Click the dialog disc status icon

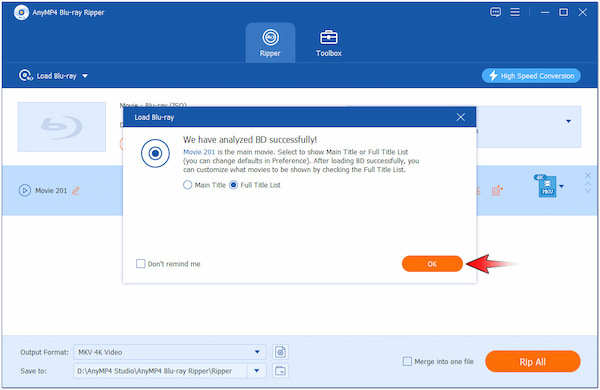[x=155, y=153]
